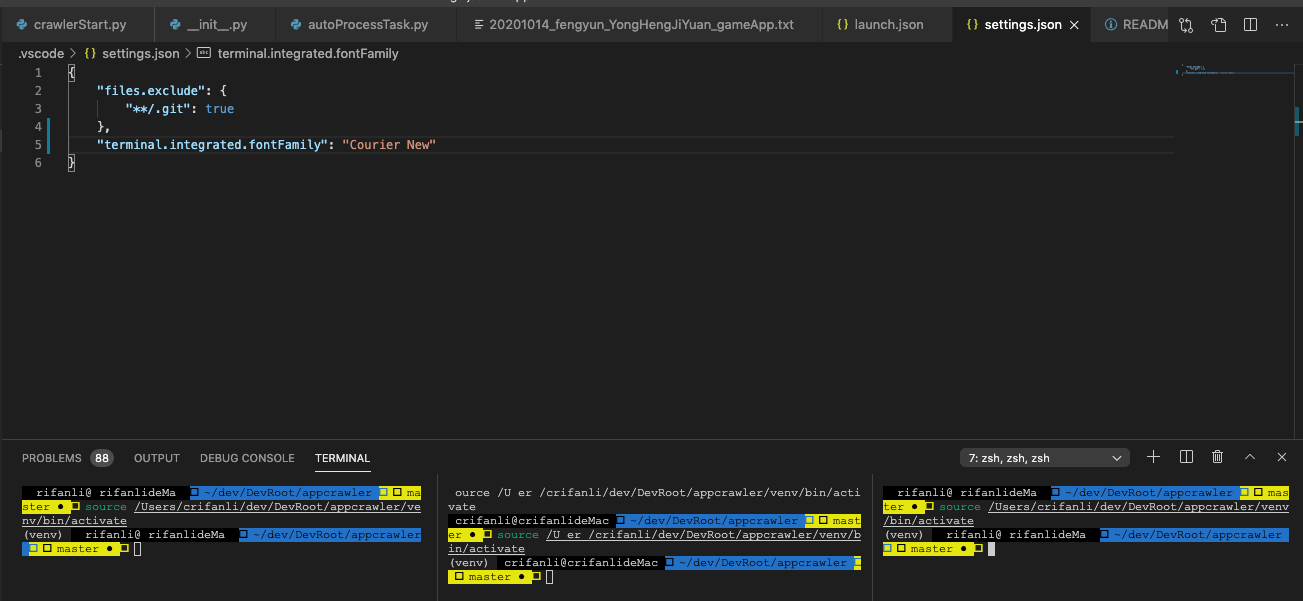
Task: Click the fontFamily string symbol icon in breadcrumb
Action: click(x=204, y=54)
